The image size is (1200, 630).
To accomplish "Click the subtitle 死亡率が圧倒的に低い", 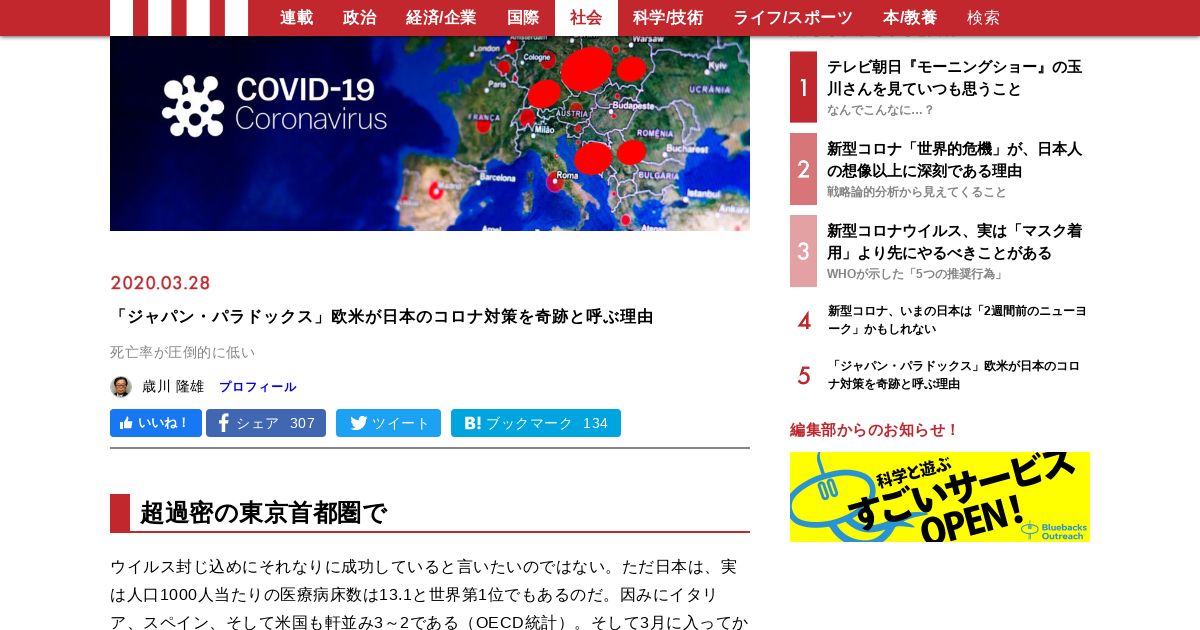I will point(182,352).
